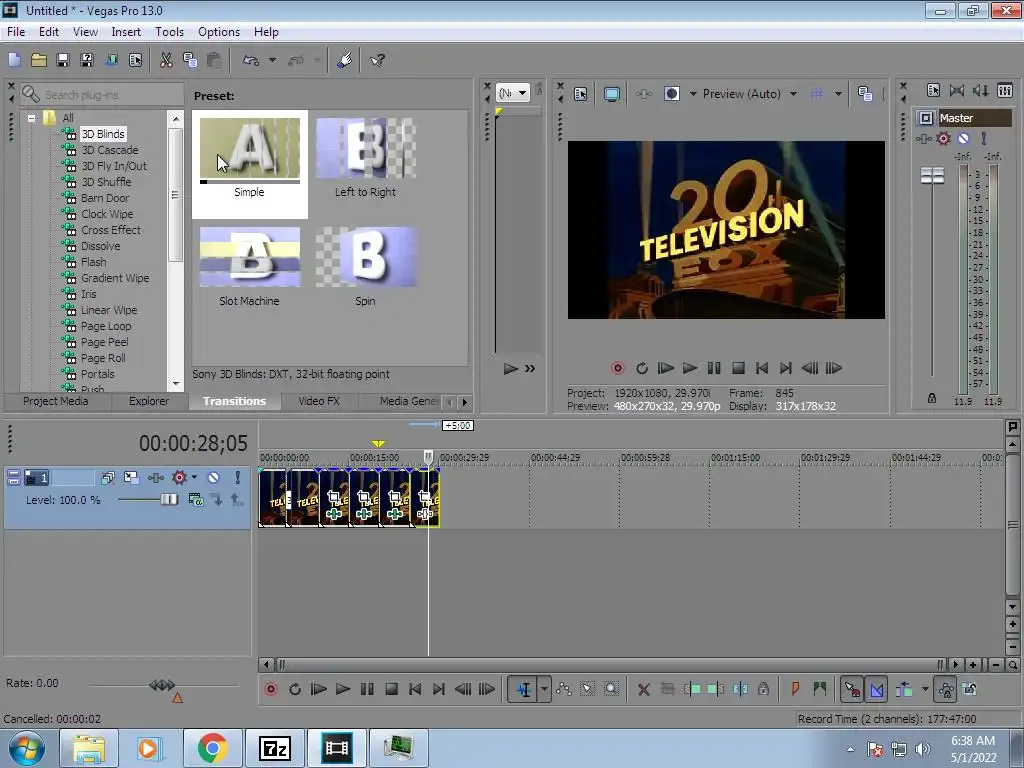Open the trimmer history dropdown
The height and width of the screenshot is (768, 1024).
click(x=513, y=93)
